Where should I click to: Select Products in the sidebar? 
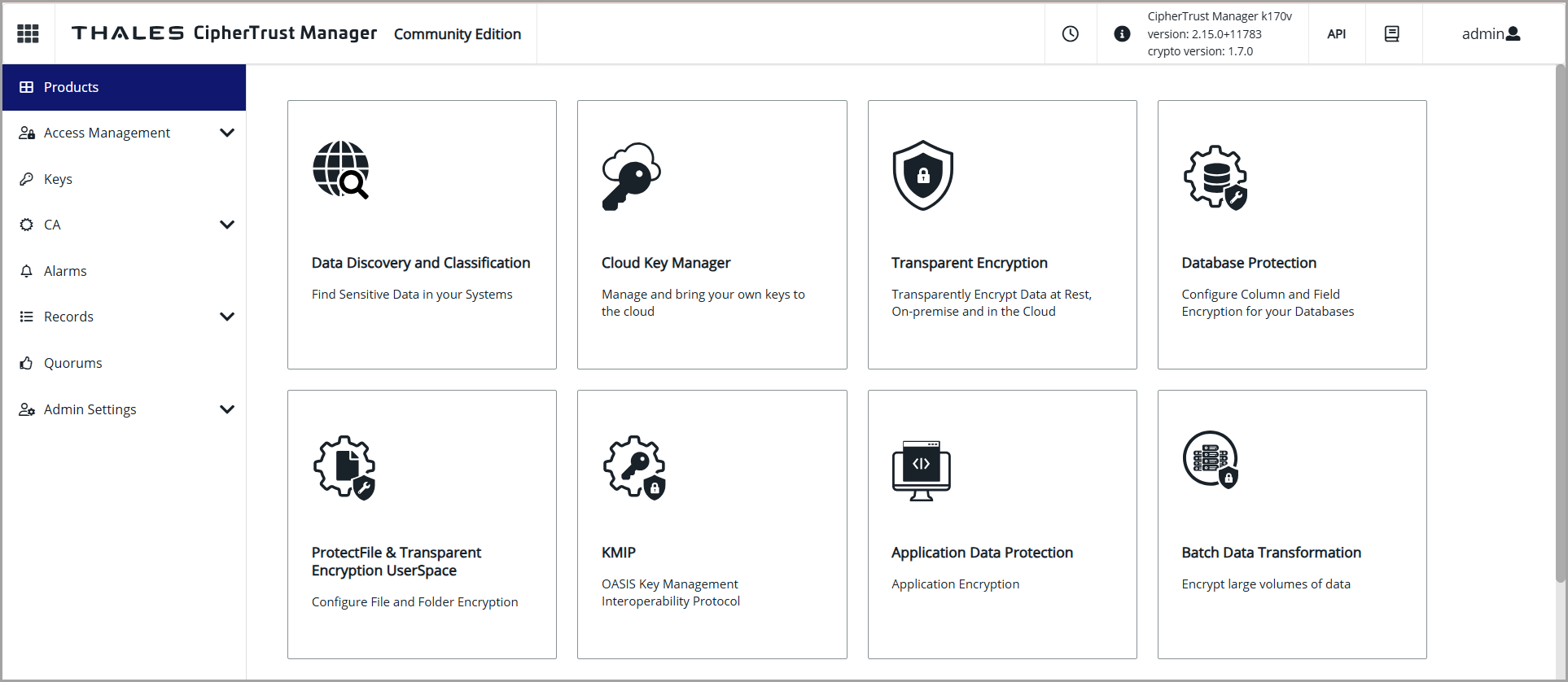point(124,87)
